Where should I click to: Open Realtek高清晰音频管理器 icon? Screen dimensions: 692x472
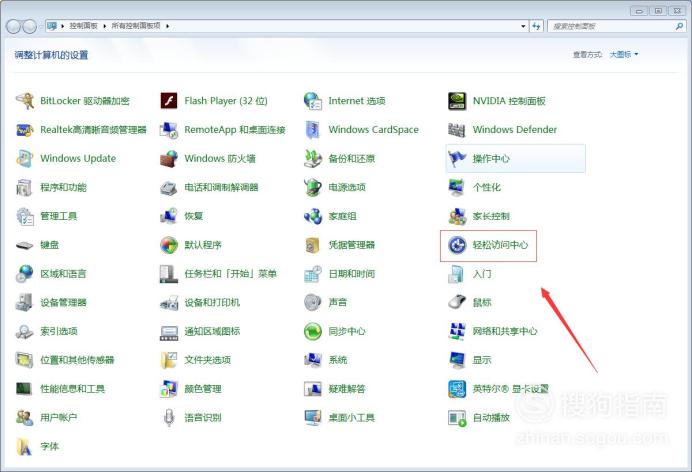click(25, 130)
